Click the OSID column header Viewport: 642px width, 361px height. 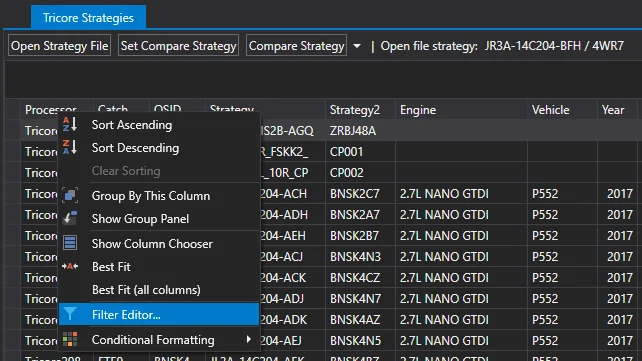pos(177,110)
